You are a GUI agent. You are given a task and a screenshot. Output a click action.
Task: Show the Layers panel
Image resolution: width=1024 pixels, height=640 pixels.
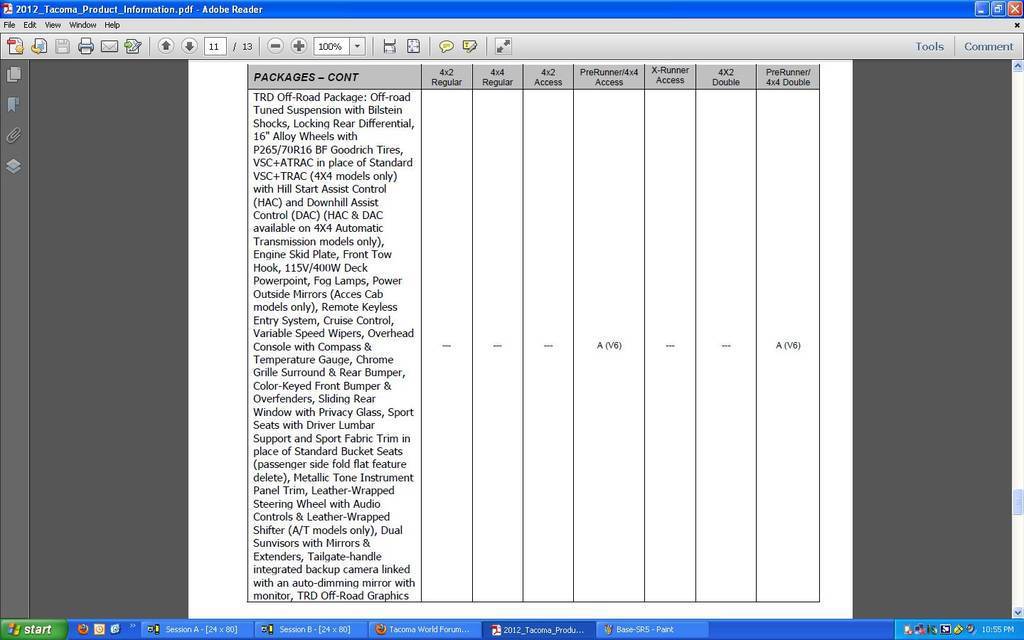pyautogui.click(x=13, y=166)
